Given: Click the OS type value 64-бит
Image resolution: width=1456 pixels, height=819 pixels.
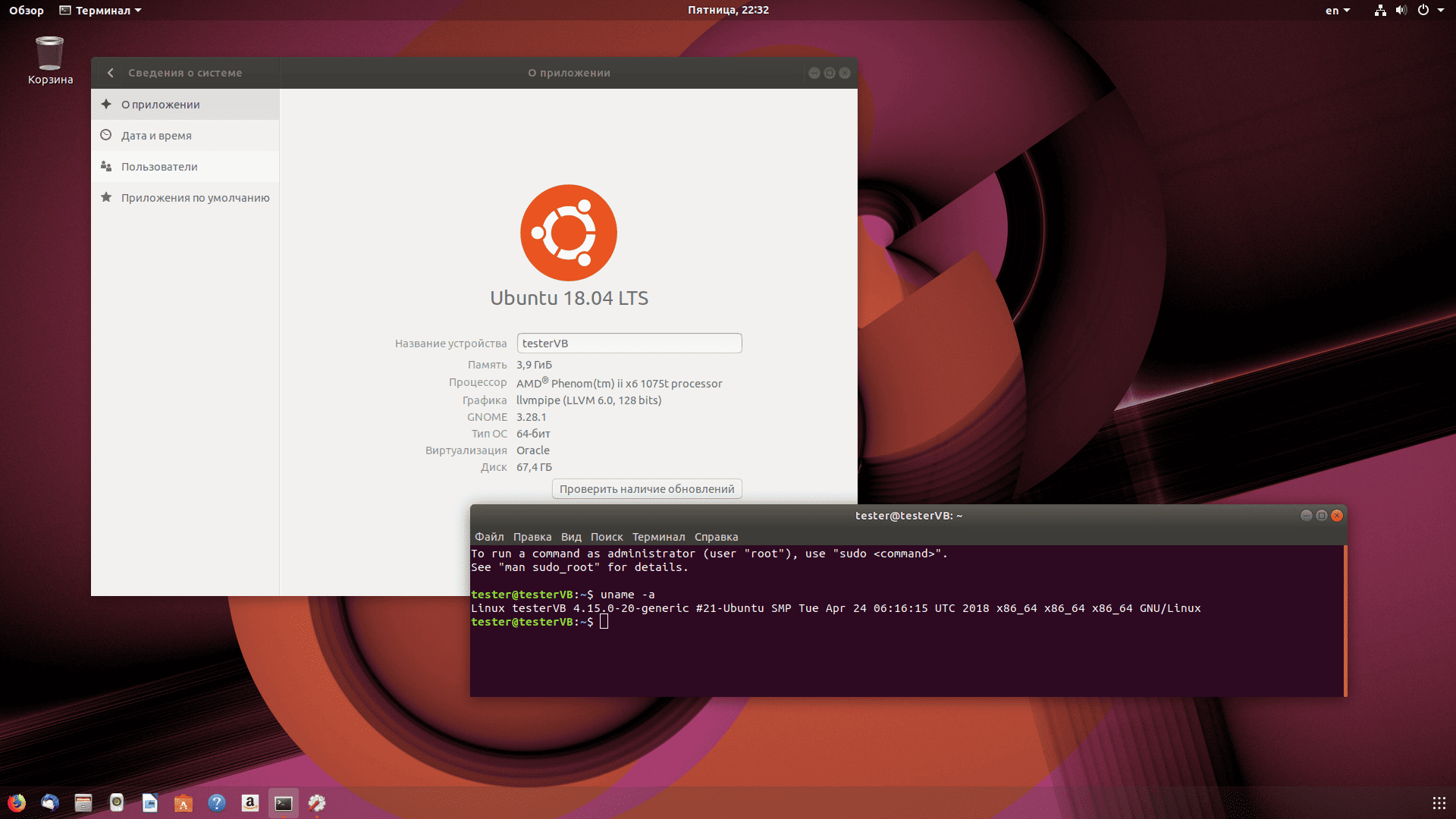Looking at the screenshot, I should (533, 434).
